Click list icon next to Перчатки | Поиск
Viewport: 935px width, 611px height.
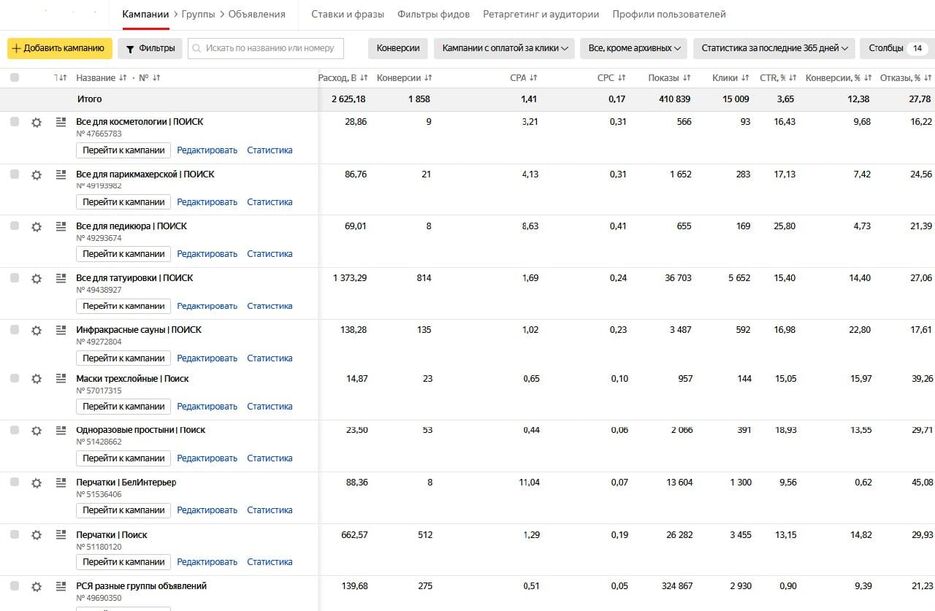click(x=61, y=535)
